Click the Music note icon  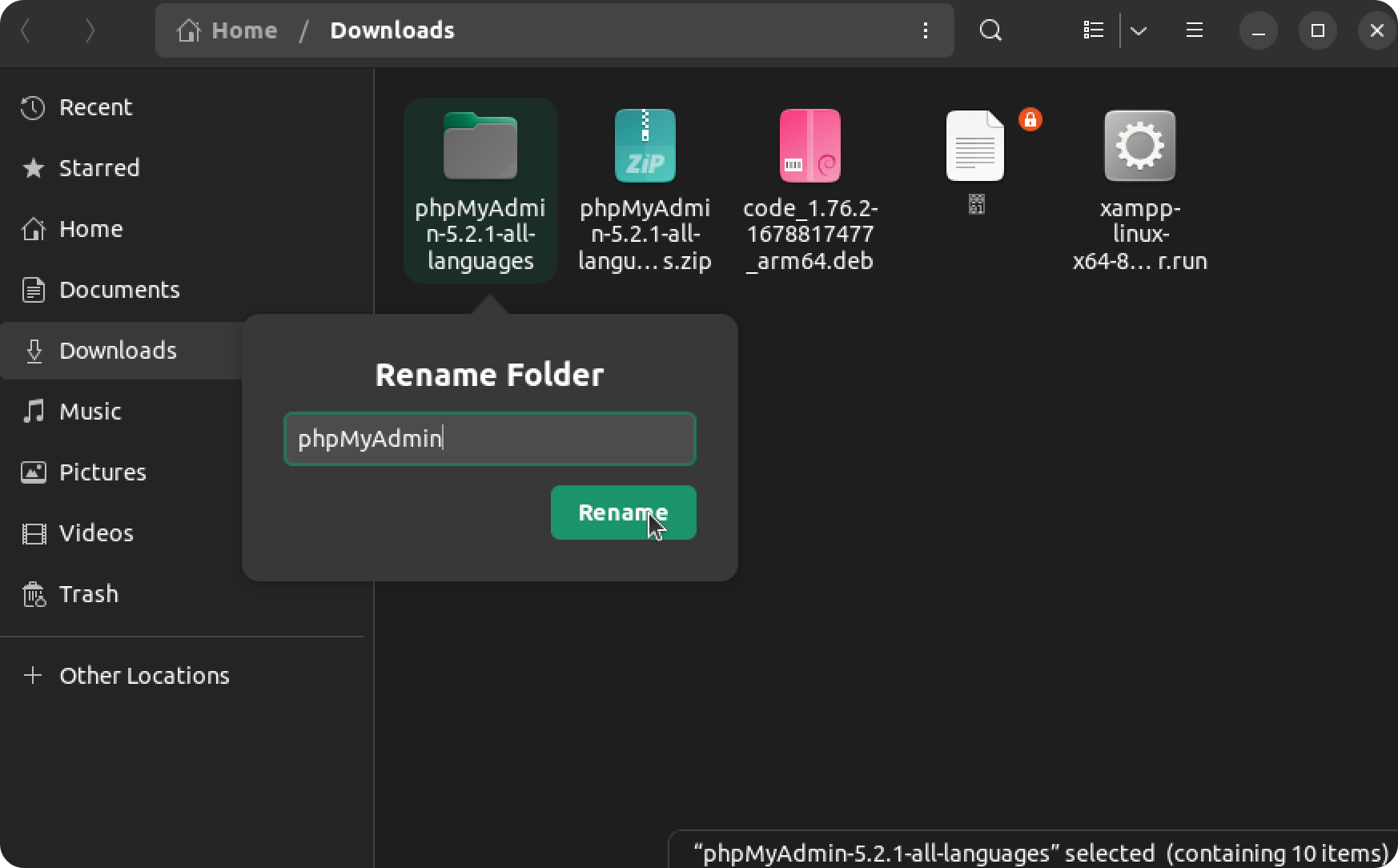(x=33, y=412)
